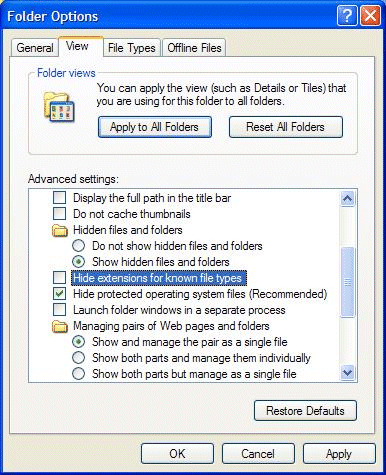The image size is (386, 475).
Task: Choose Show both parts and manage them individually
Action: pyautogui.click(x=78, y=358)
